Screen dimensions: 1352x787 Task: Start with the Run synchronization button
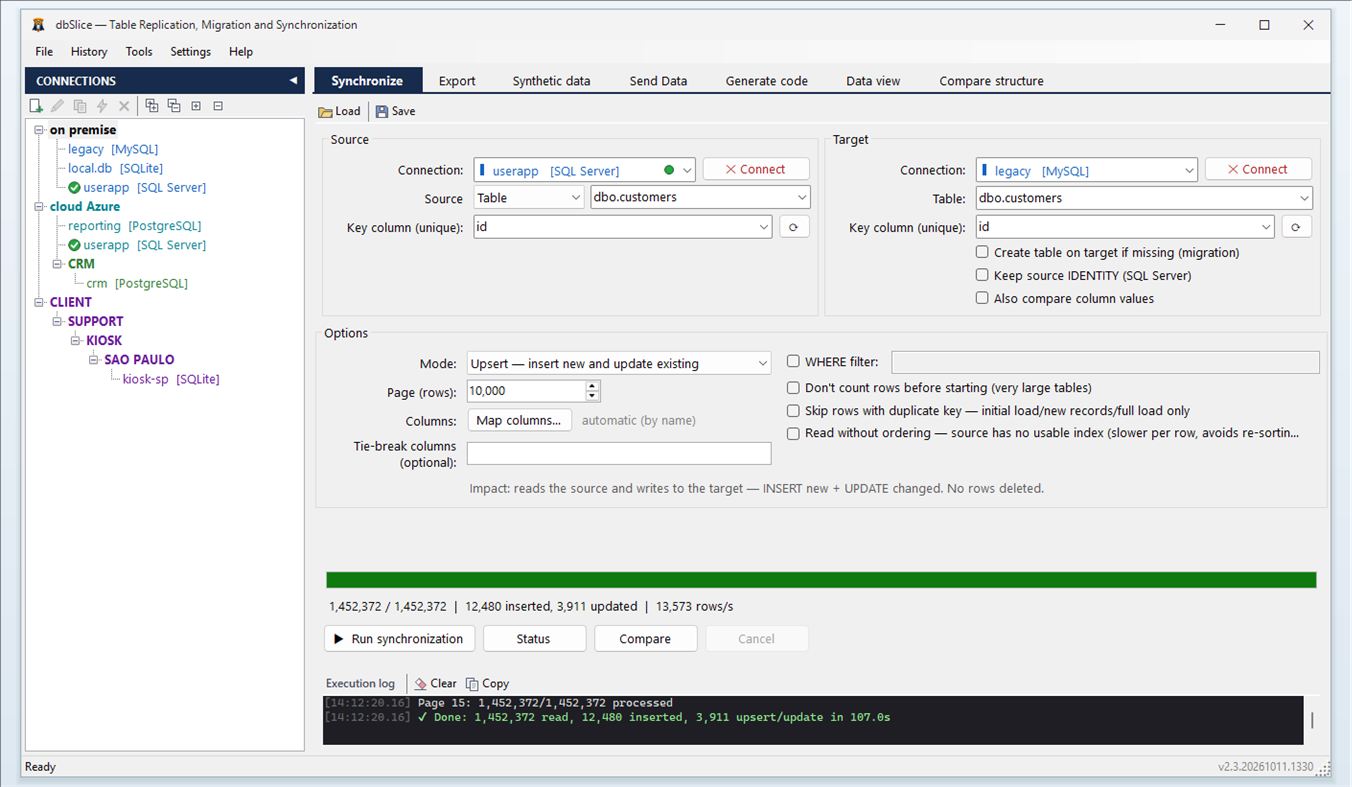pos(399,639)
